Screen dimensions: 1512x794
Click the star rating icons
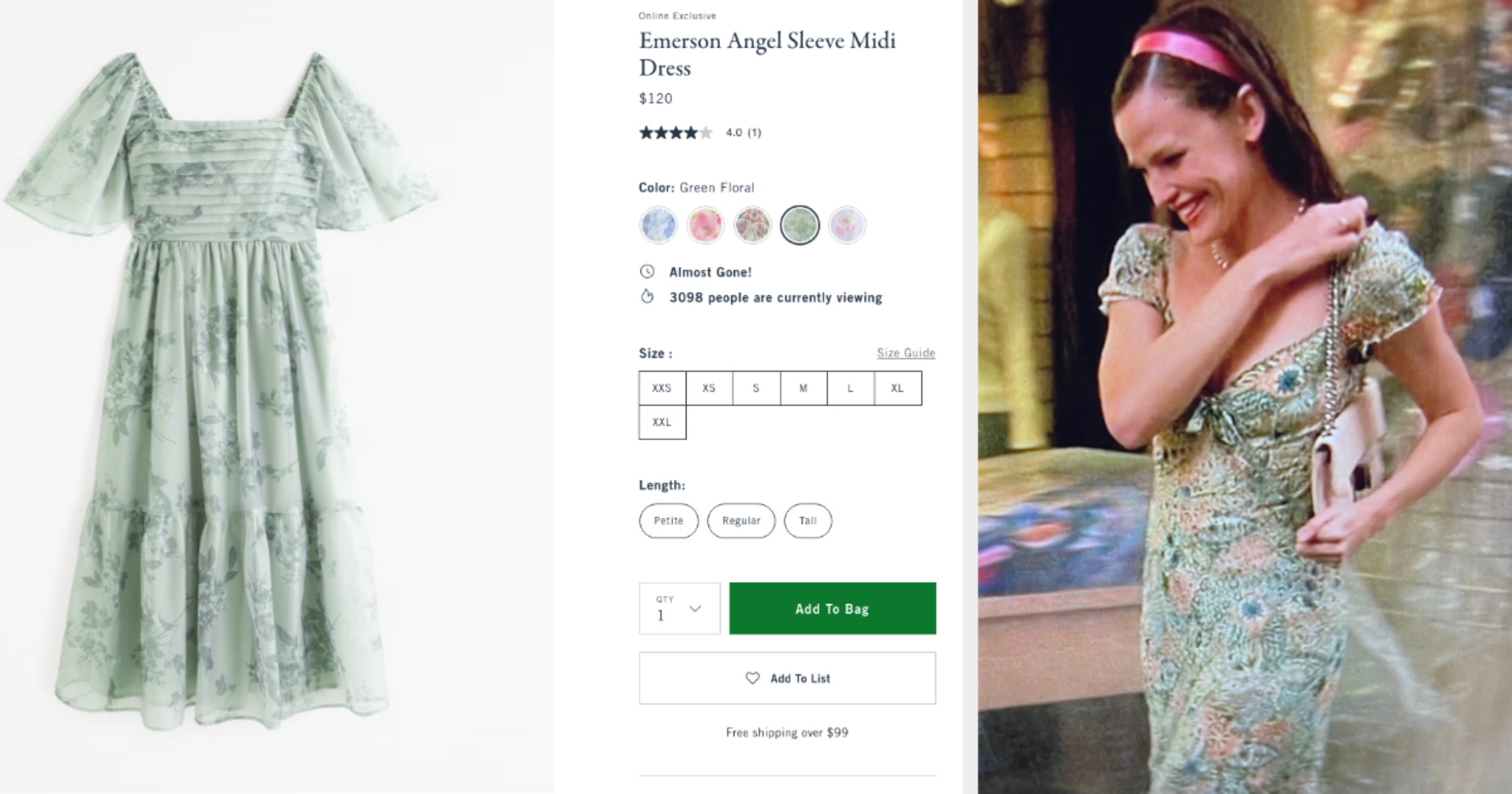coord(676,133)
